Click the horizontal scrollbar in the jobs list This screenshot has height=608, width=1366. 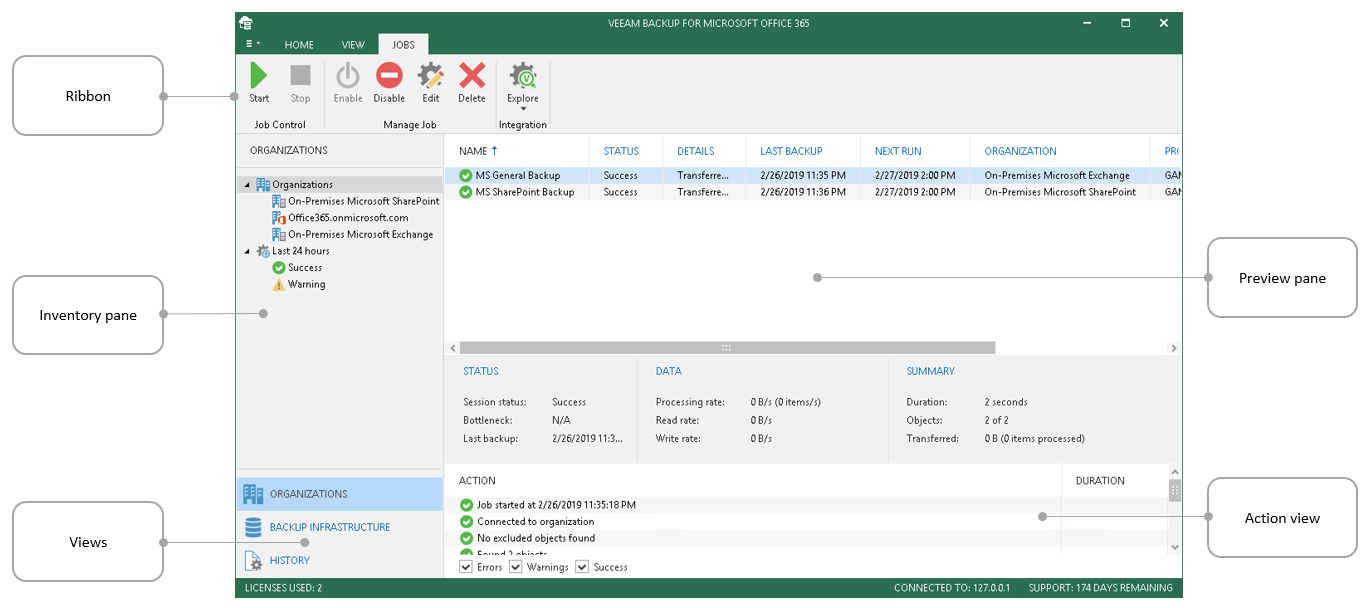[x=726, y=348]
